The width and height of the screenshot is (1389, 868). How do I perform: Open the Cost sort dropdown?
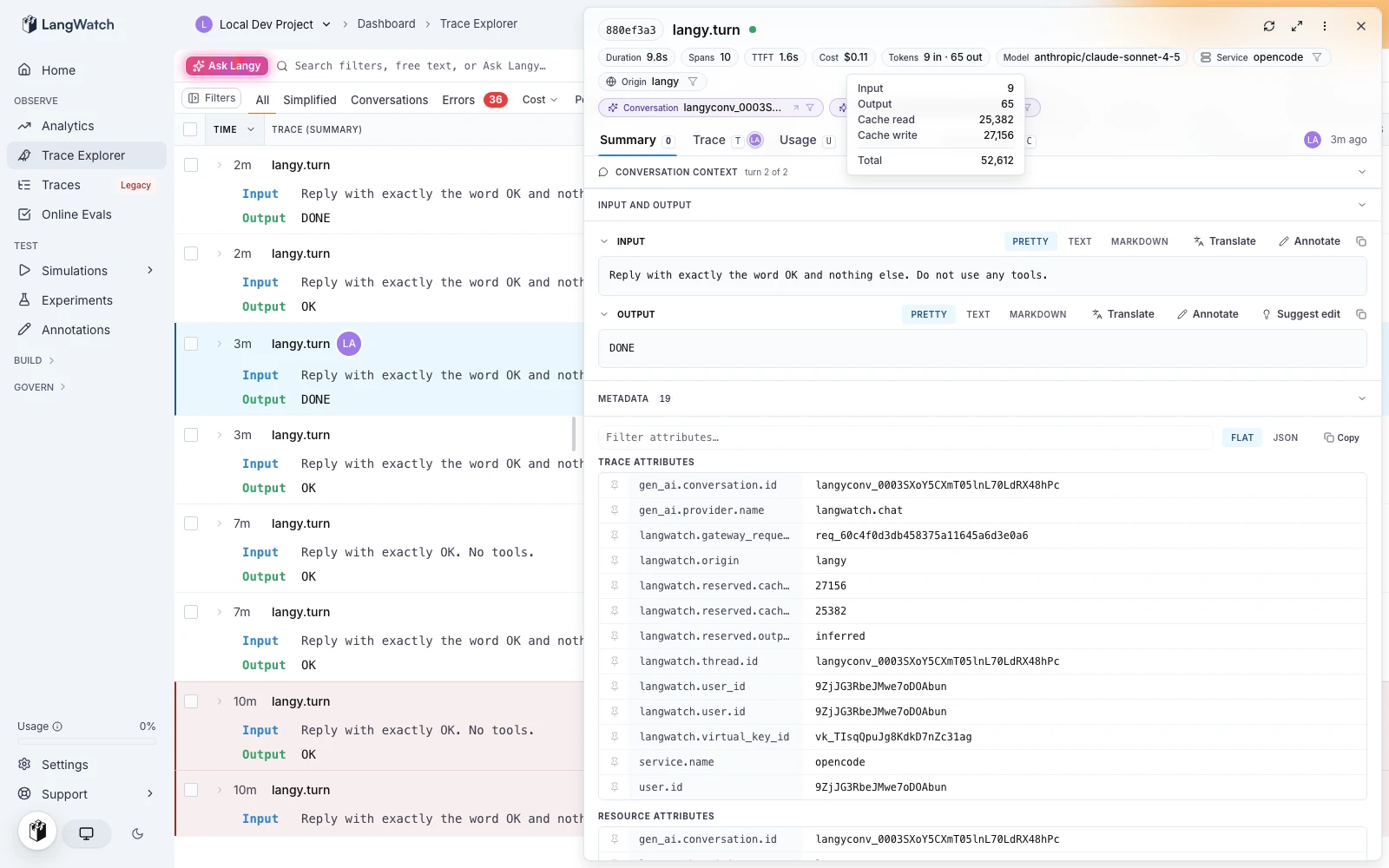[540, 100]
